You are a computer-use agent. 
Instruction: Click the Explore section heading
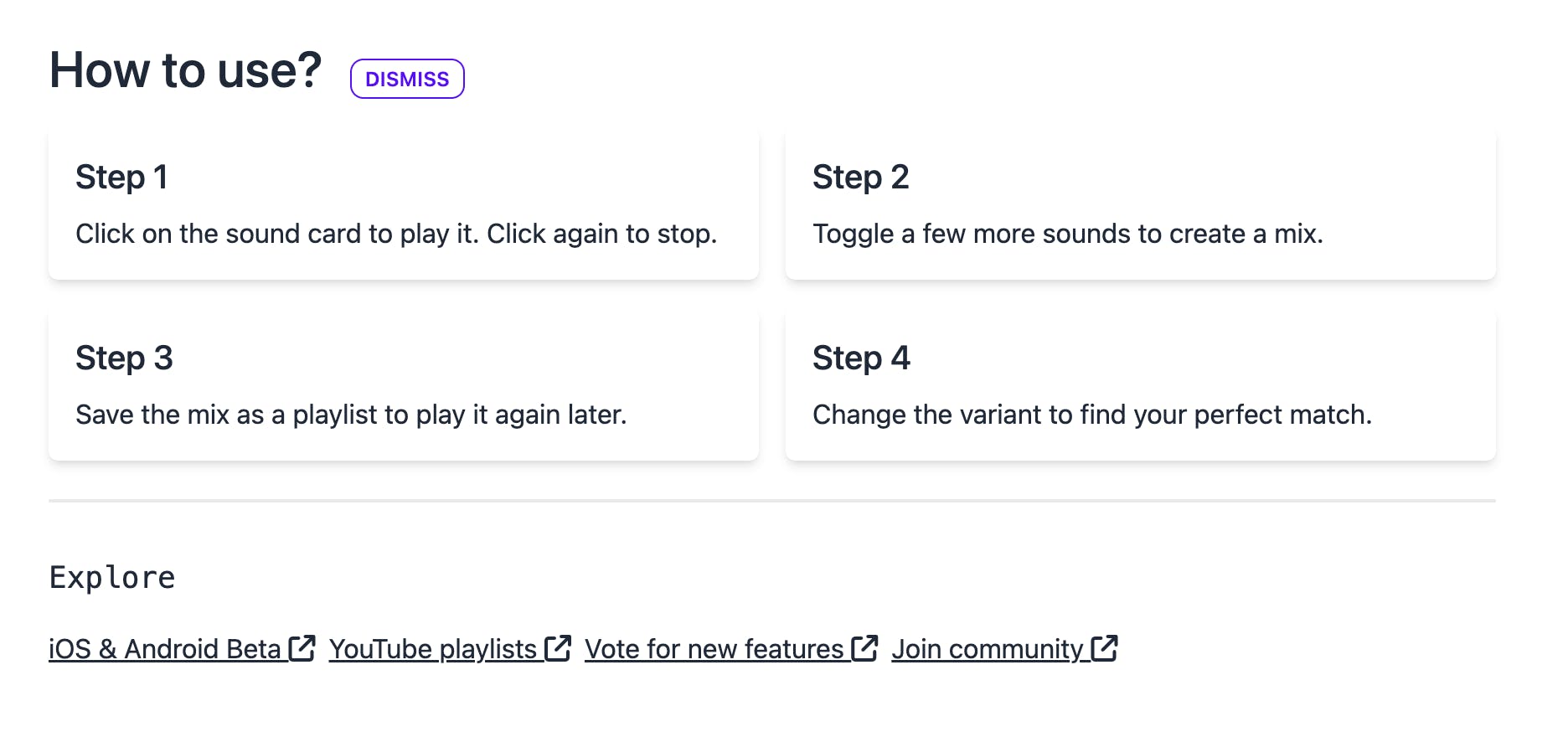coord(112,578)
